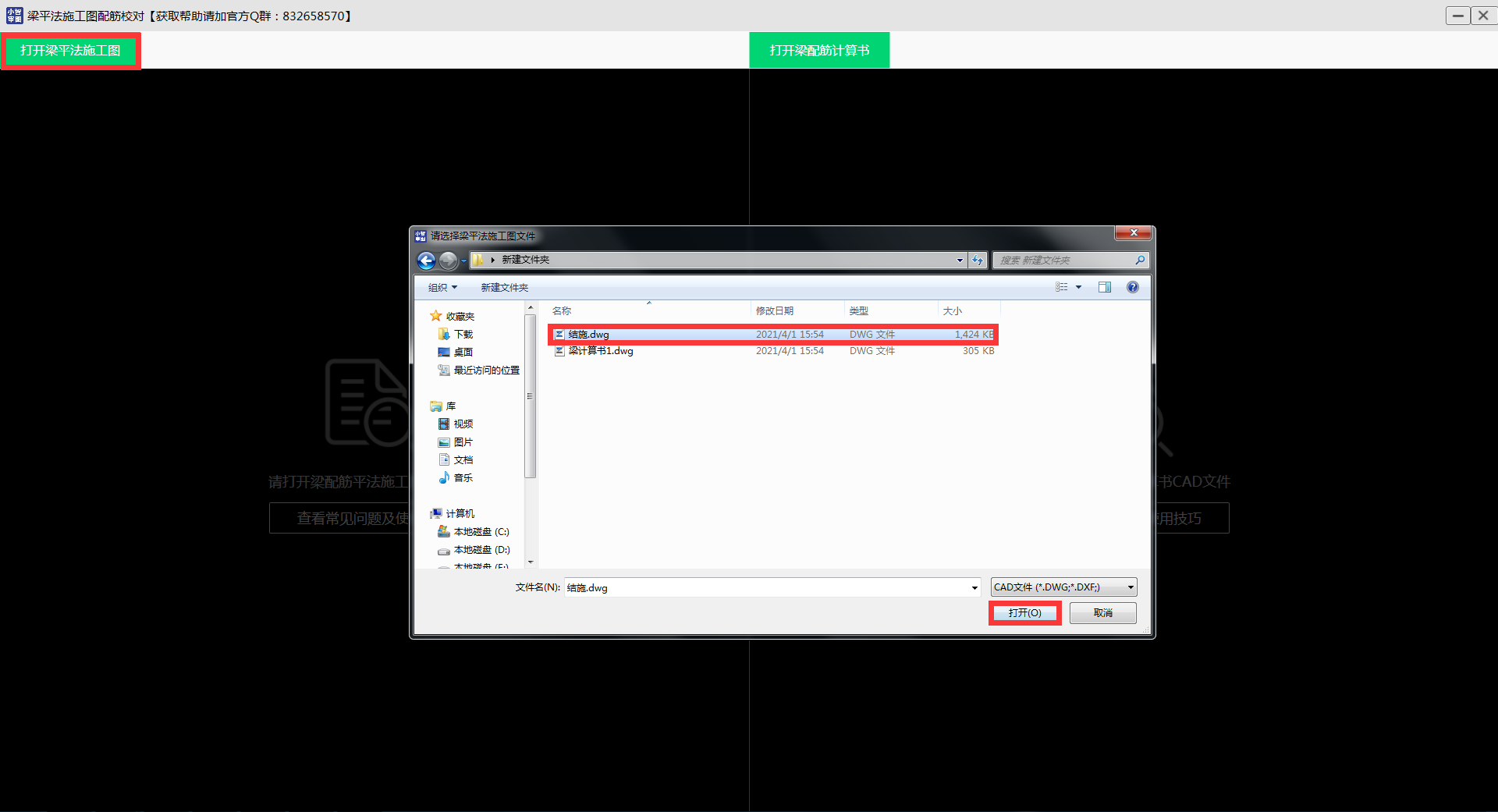The height and width of the screenshot is (812, 1498).
Task: Click the 取消 button
Action: pyautogui.click(x=1102, y=613)
